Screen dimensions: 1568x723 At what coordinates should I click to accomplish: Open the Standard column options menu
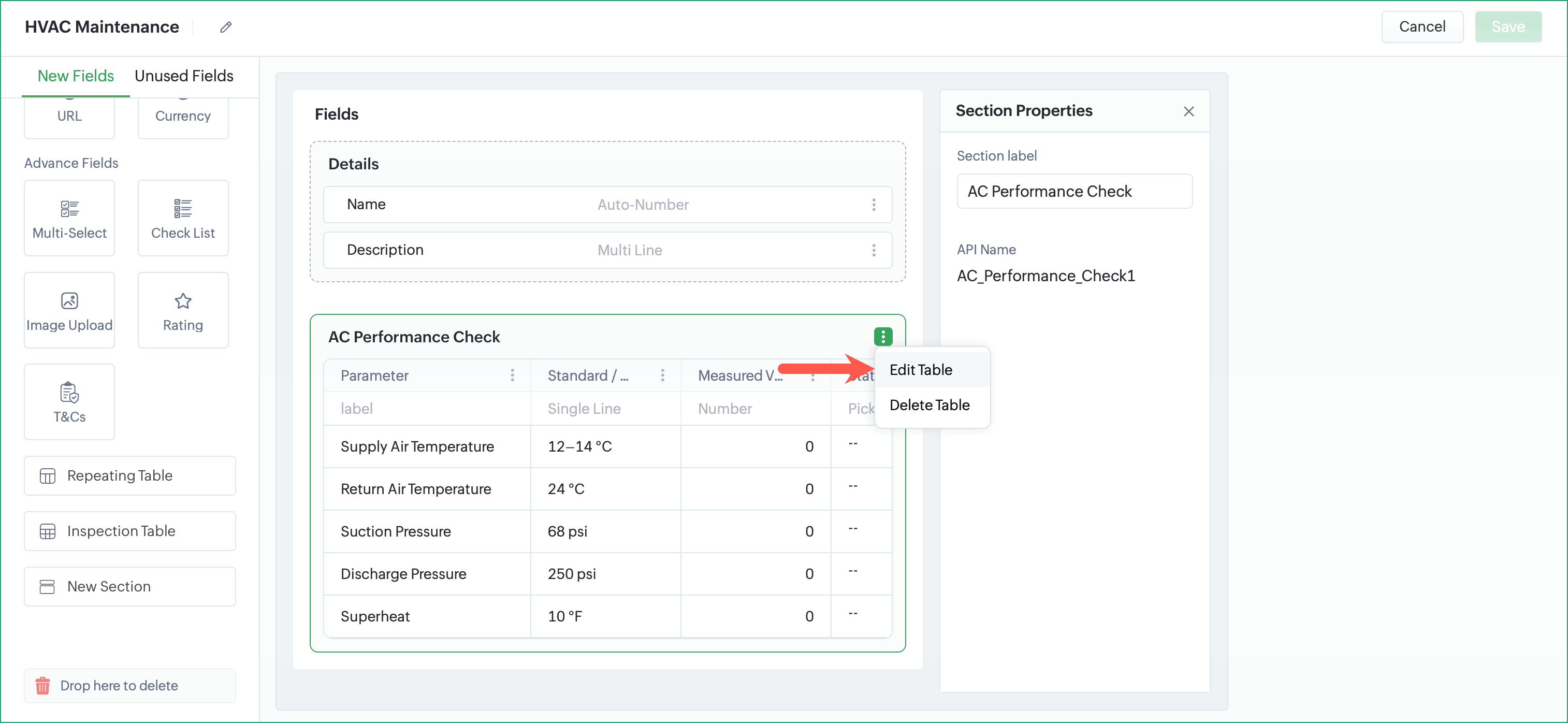click(662, 375)
